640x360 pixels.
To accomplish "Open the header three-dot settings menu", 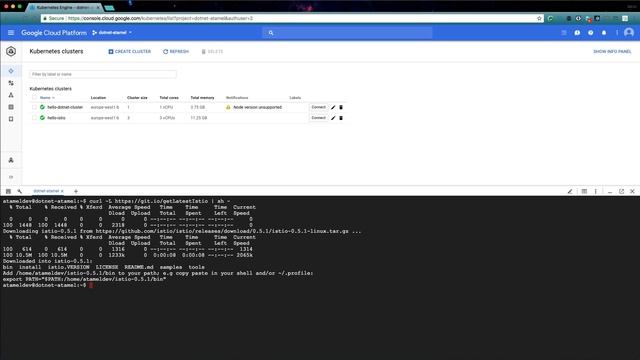I will click(617, 33).
